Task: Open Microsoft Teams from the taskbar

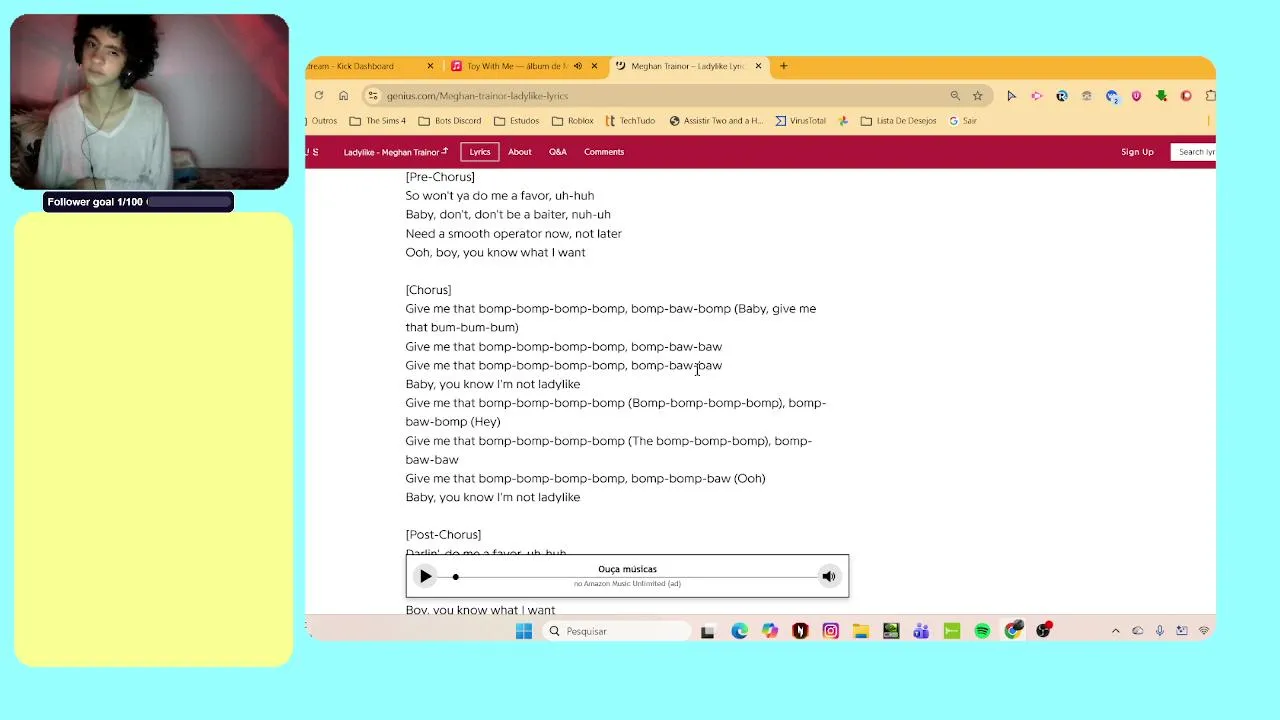Action: click(921, 631)
